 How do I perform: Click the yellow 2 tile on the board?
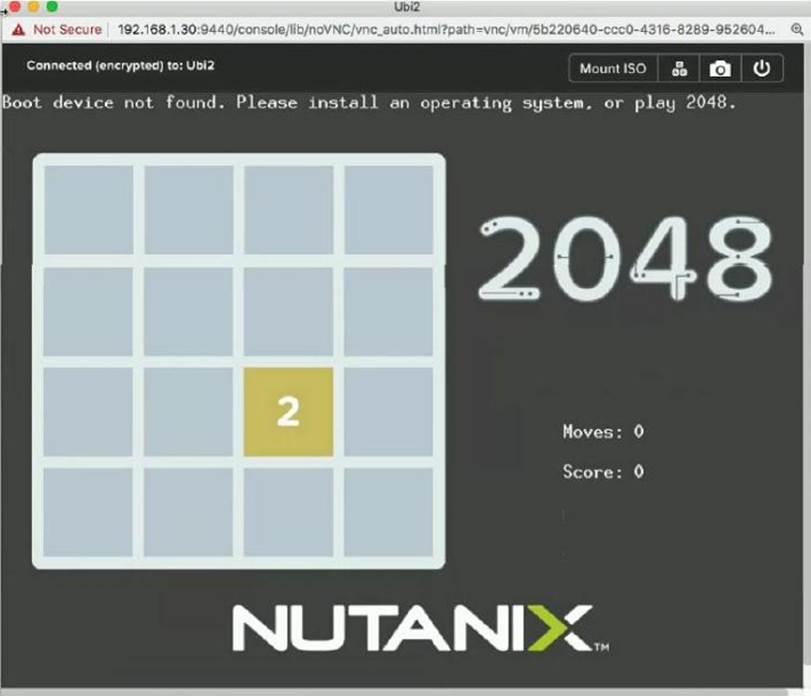(288, 411)
